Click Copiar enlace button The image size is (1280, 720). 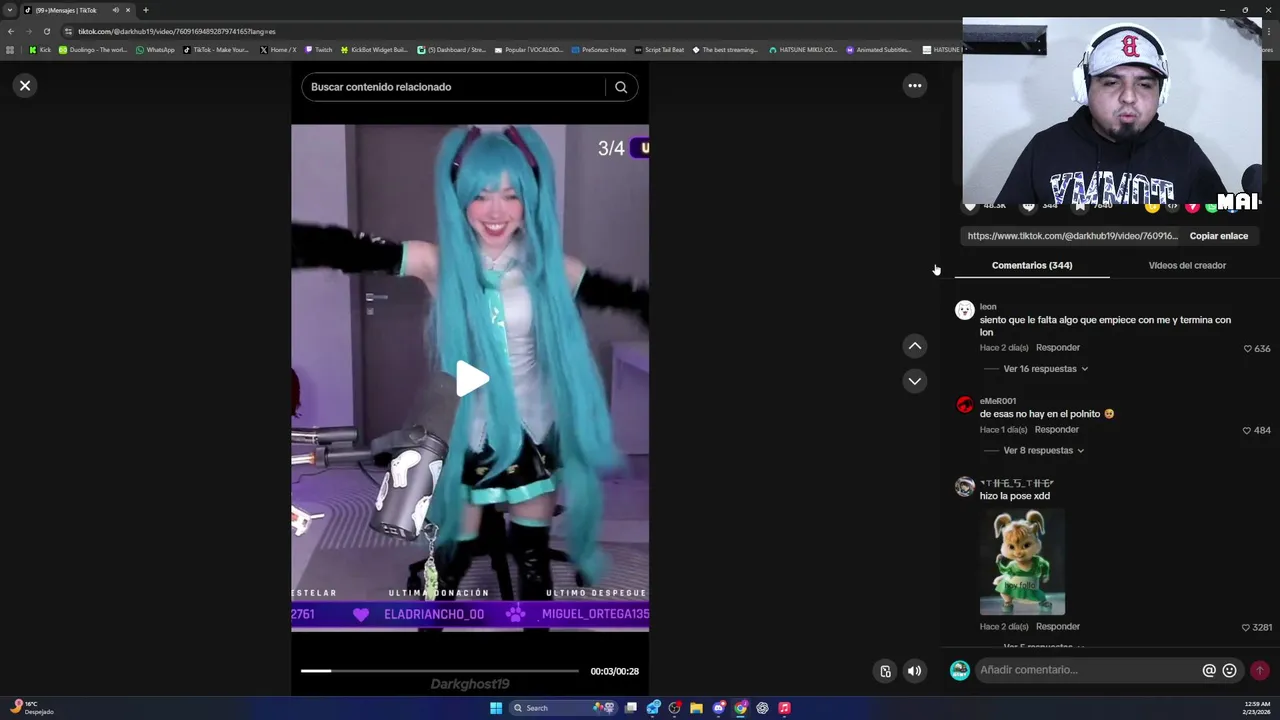1219,236
